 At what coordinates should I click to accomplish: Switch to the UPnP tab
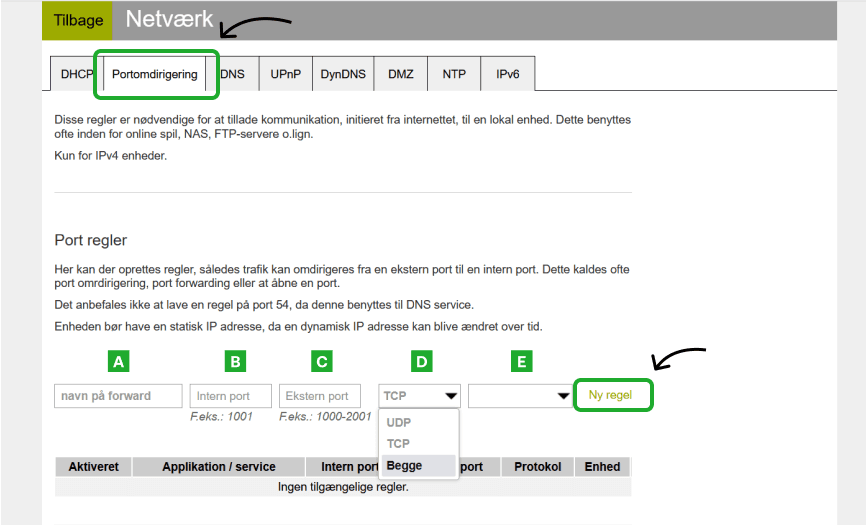click(286, 75)
